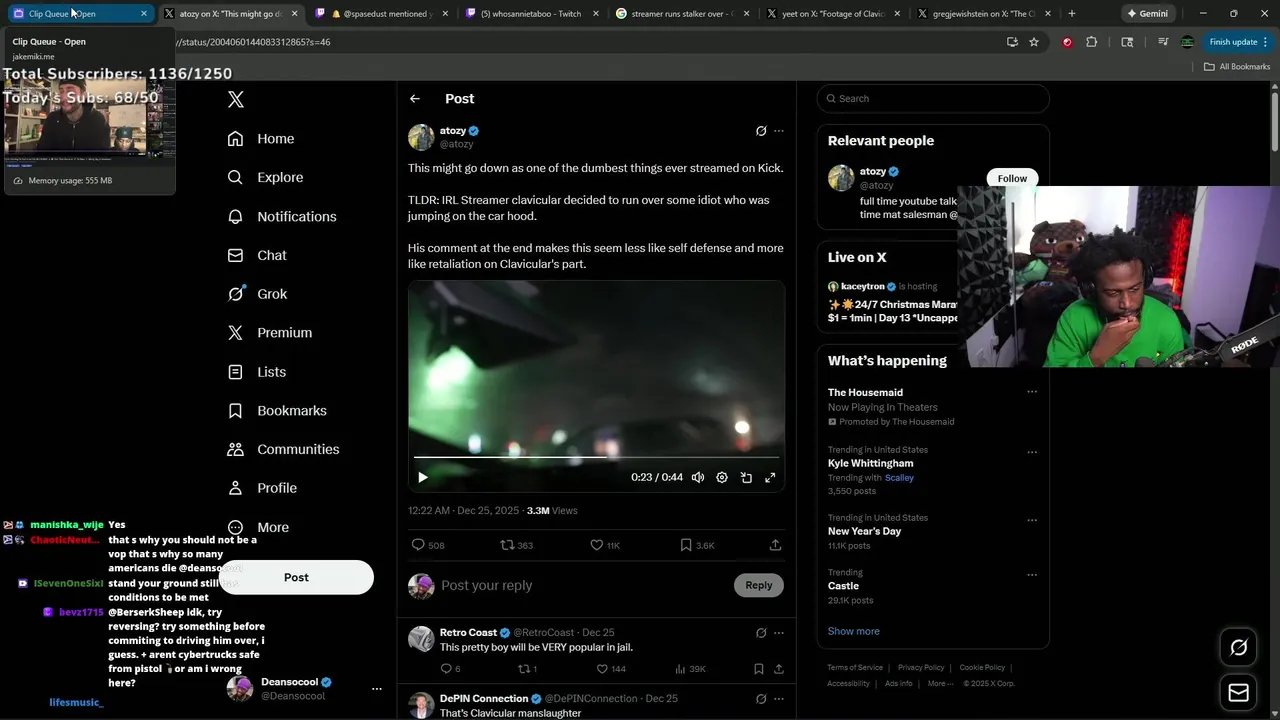
Task: Open Premium in X sidebar
Action: point(270,333)
